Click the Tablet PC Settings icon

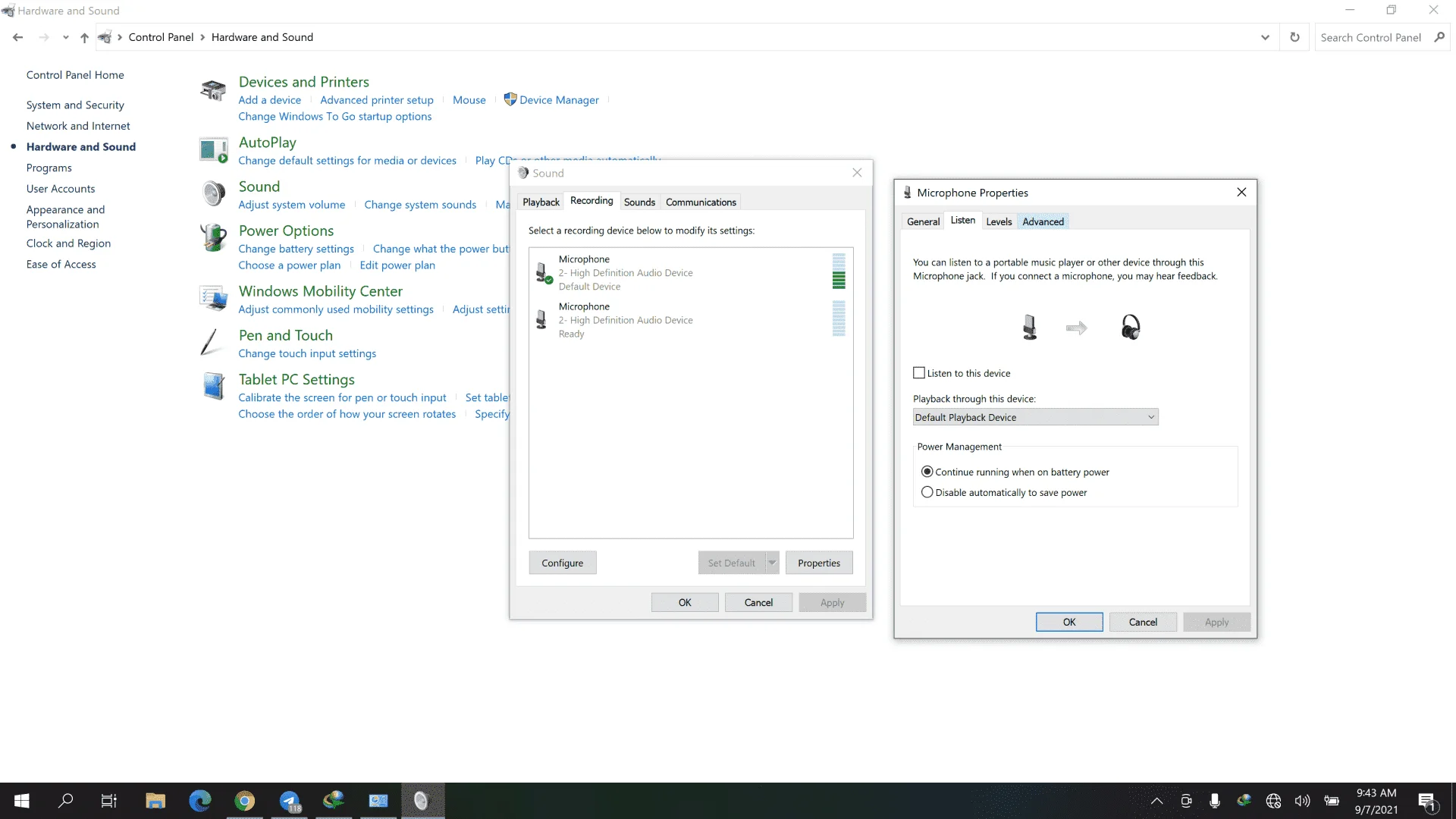(x=213, y=386)
